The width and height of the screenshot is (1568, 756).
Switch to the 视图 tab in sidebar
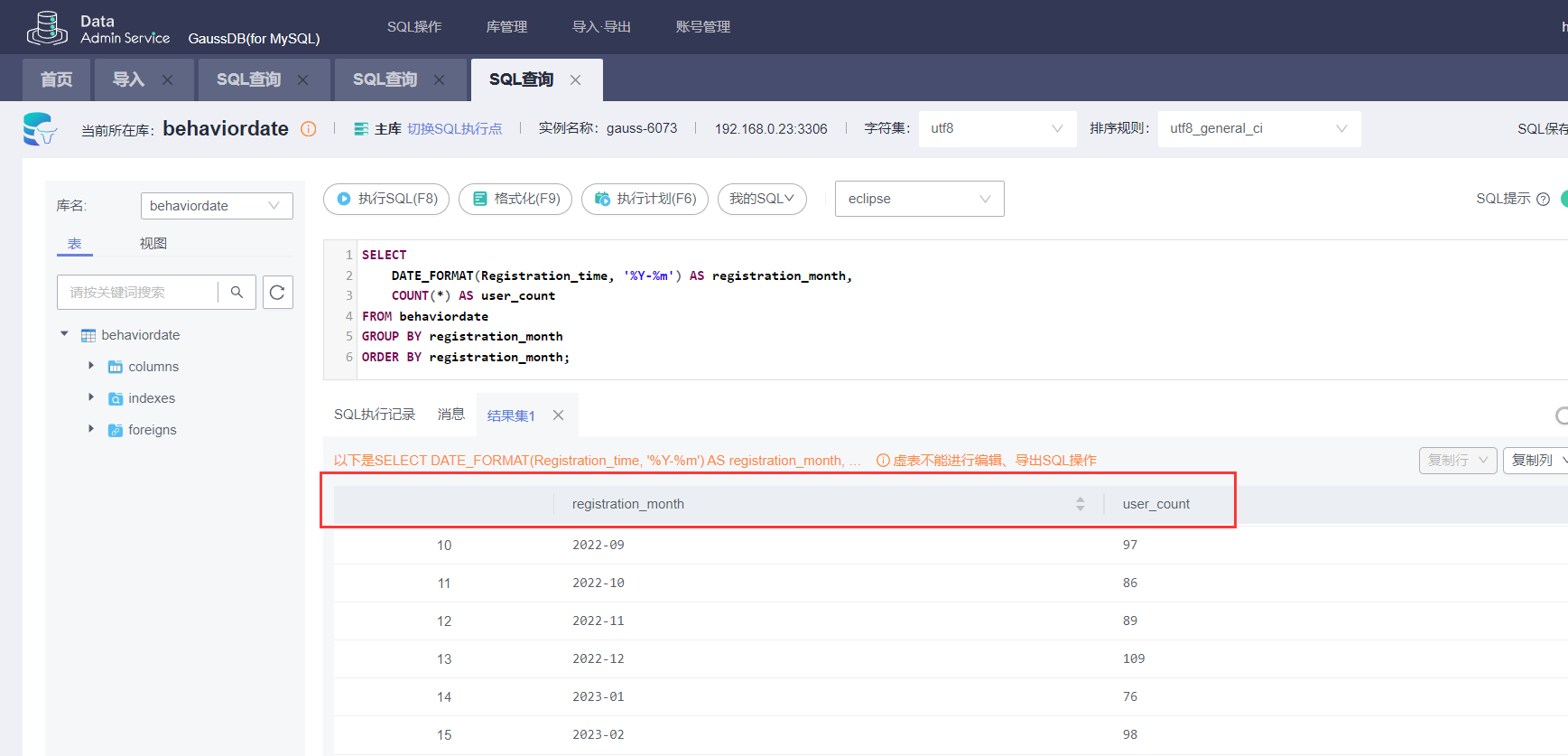[x=153, y=244]
